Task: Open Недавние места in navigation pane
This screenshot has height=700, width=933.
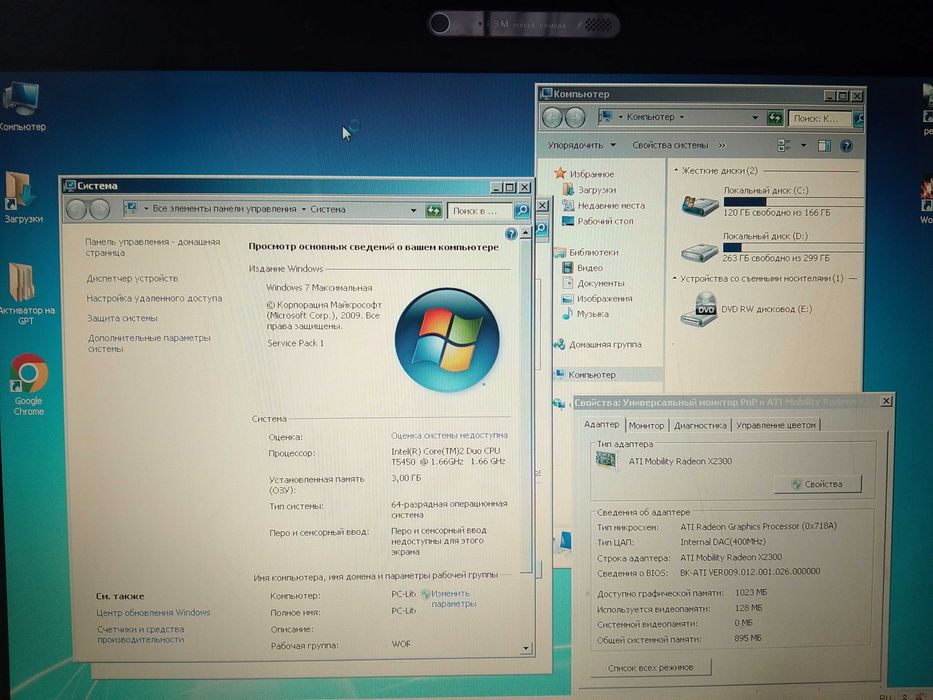Action: click(x=603, y=205)
